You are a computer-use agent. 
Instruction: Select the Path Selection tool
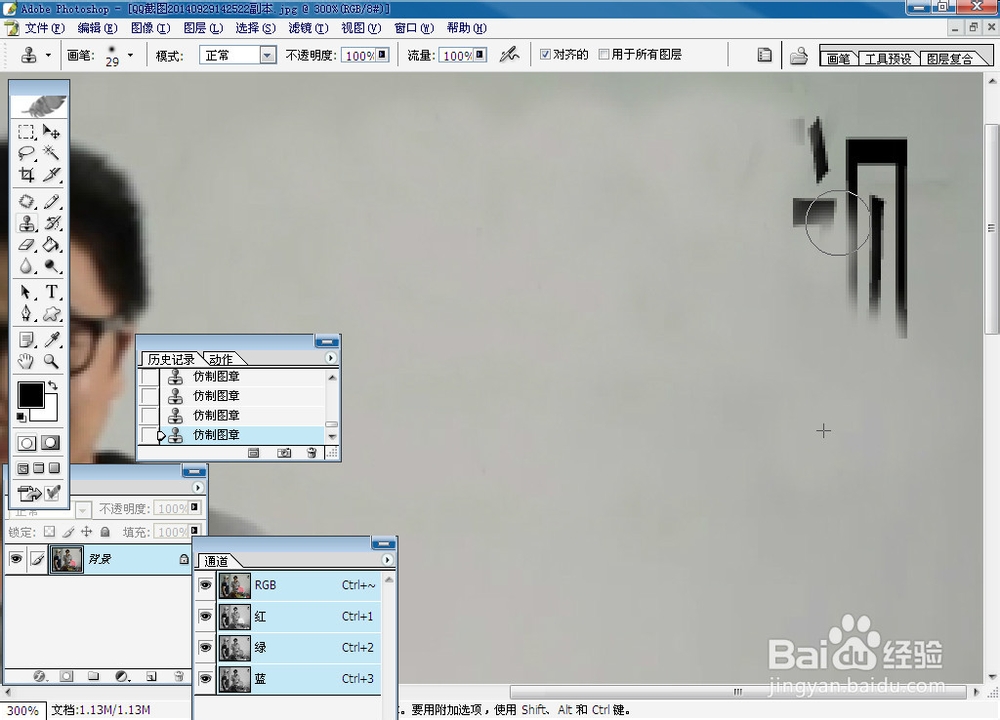[x=26, y=292]
